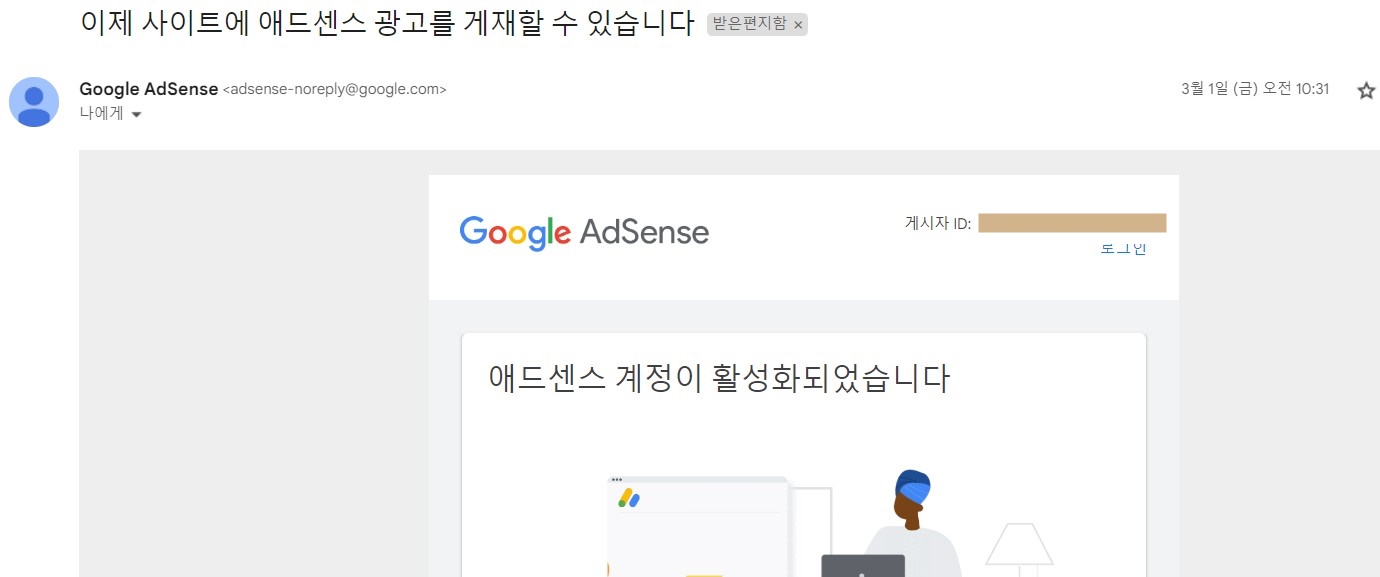Star this AdSense email
The height and width of the screenshot is (577, 1380).
pyautogui.click(x=1366, y=91)
